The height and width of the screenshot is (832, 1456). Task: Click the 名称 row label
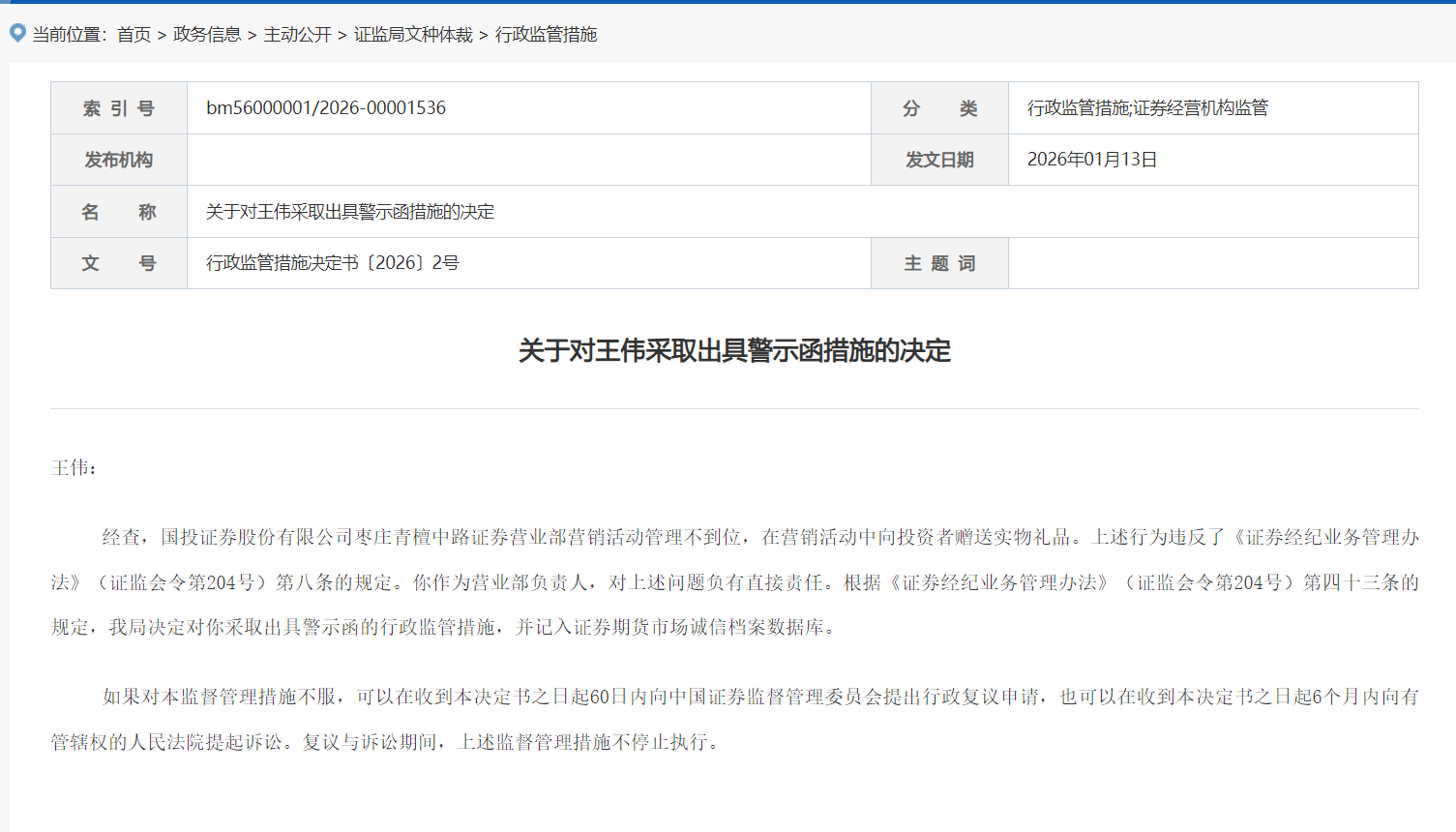[x=118, y=211]
